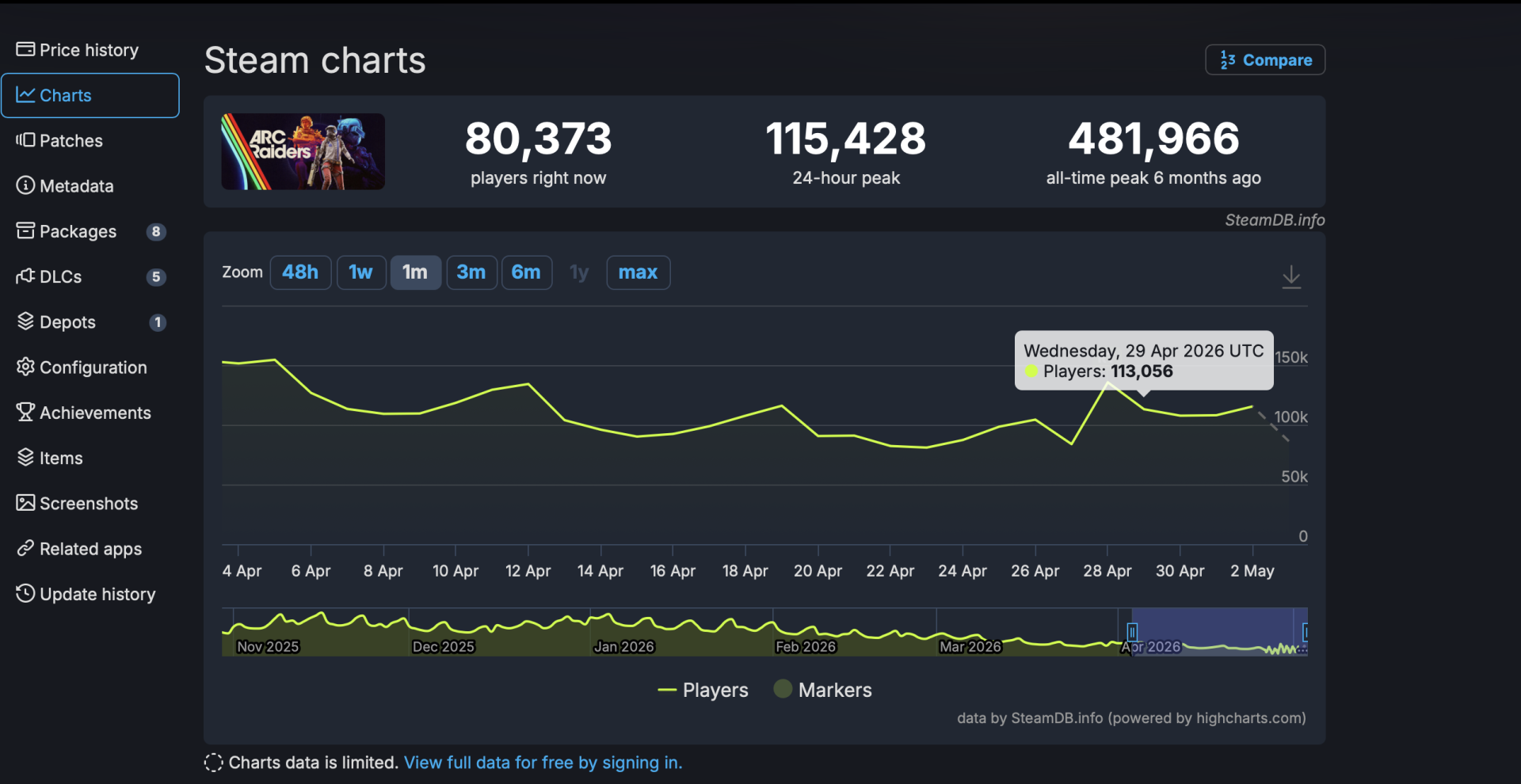Click the 150k y-axis label
1521x784 pixels.
[x=1291, y=357]
